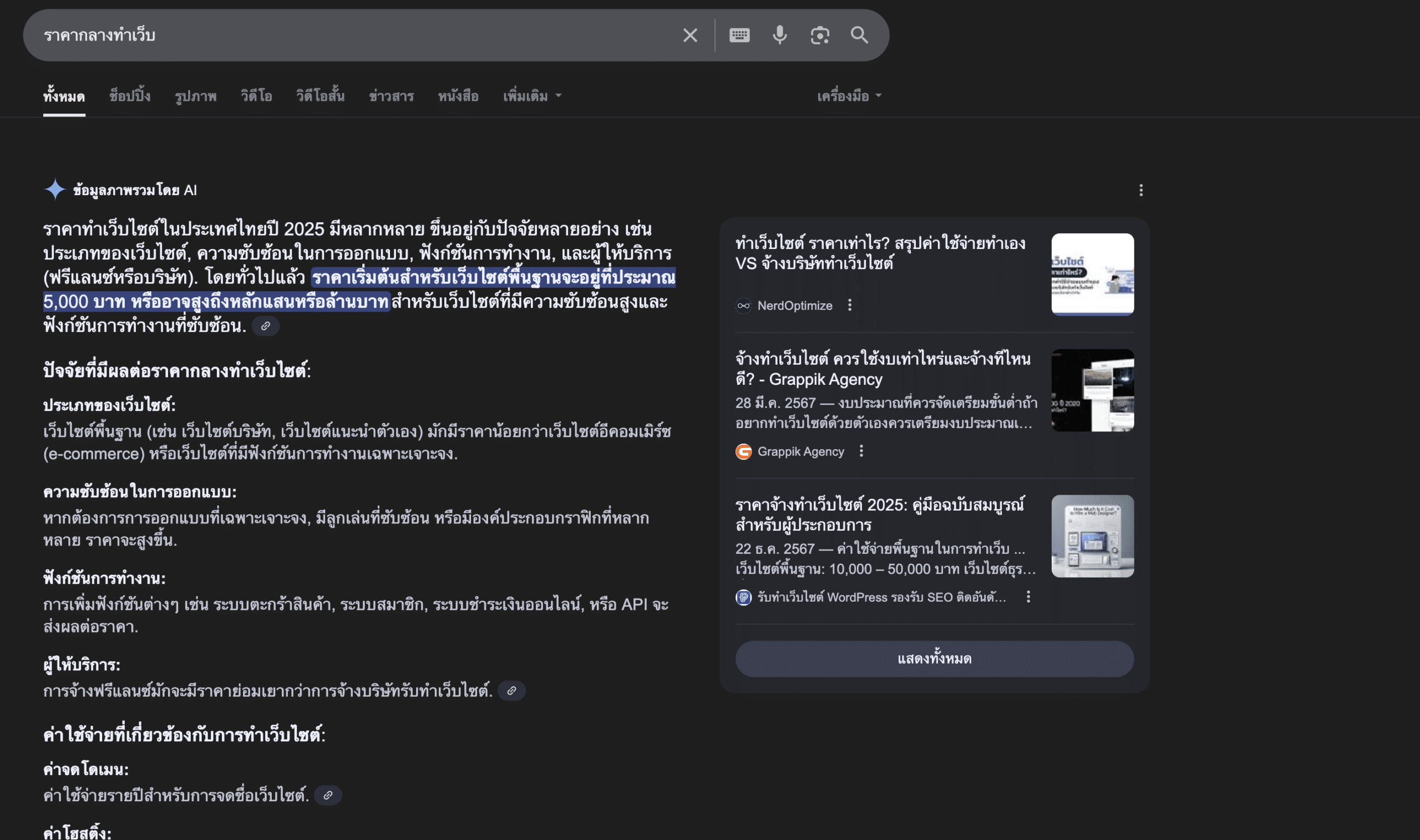This screenshot has width=1420, height=840.
Task: Open three-dot menu beside WordPress SEO source
Action: 1028,597
